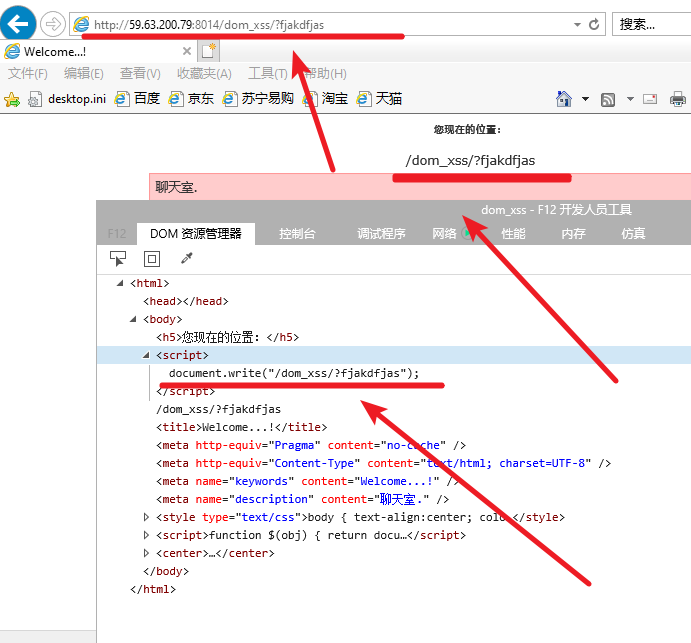691x643 pixels.
Task: Open the 天猫 favorites link
Action: pos(379,99)
